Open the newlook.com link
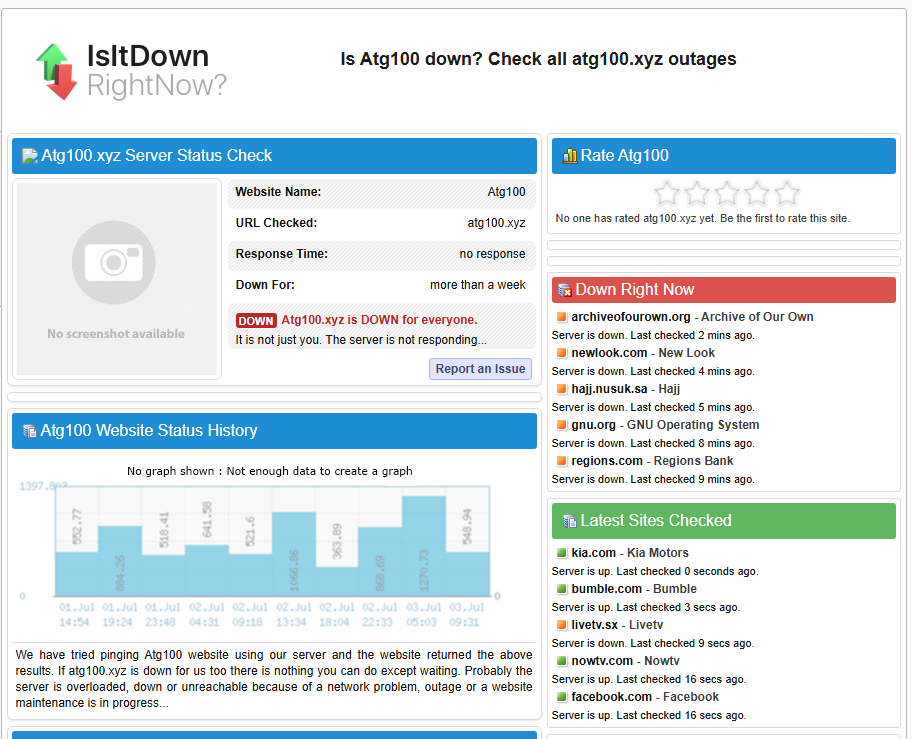 (609, 353)
